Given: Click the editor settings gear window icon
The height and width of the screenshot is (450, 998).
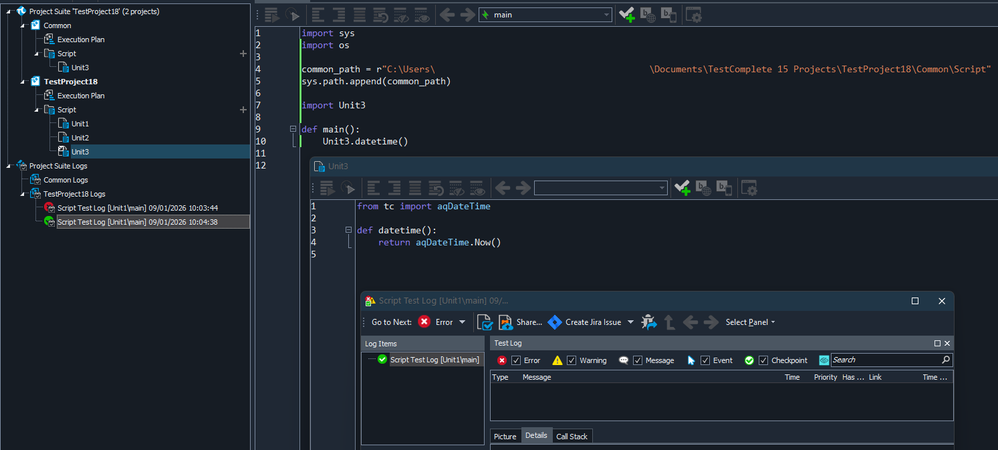Looking at the screenshot, I should point(693,14).
